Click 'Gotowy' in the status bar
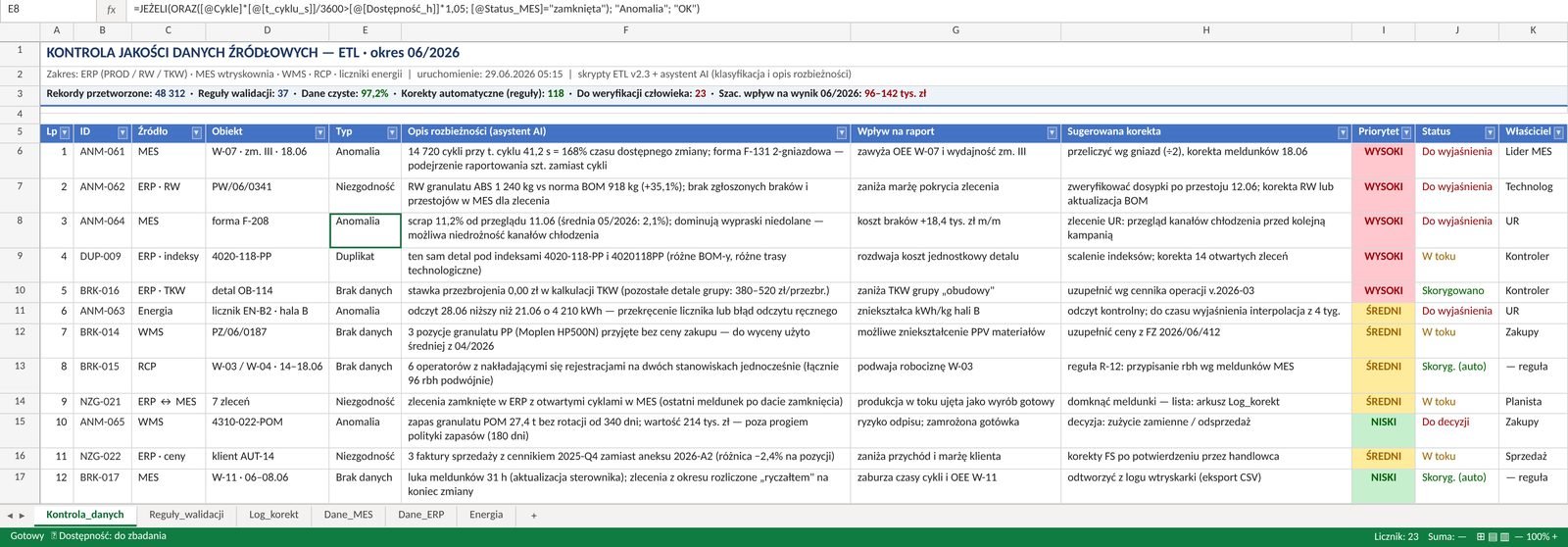The width and height of the screenshot is (1568, 547). (x=26, y=536)
